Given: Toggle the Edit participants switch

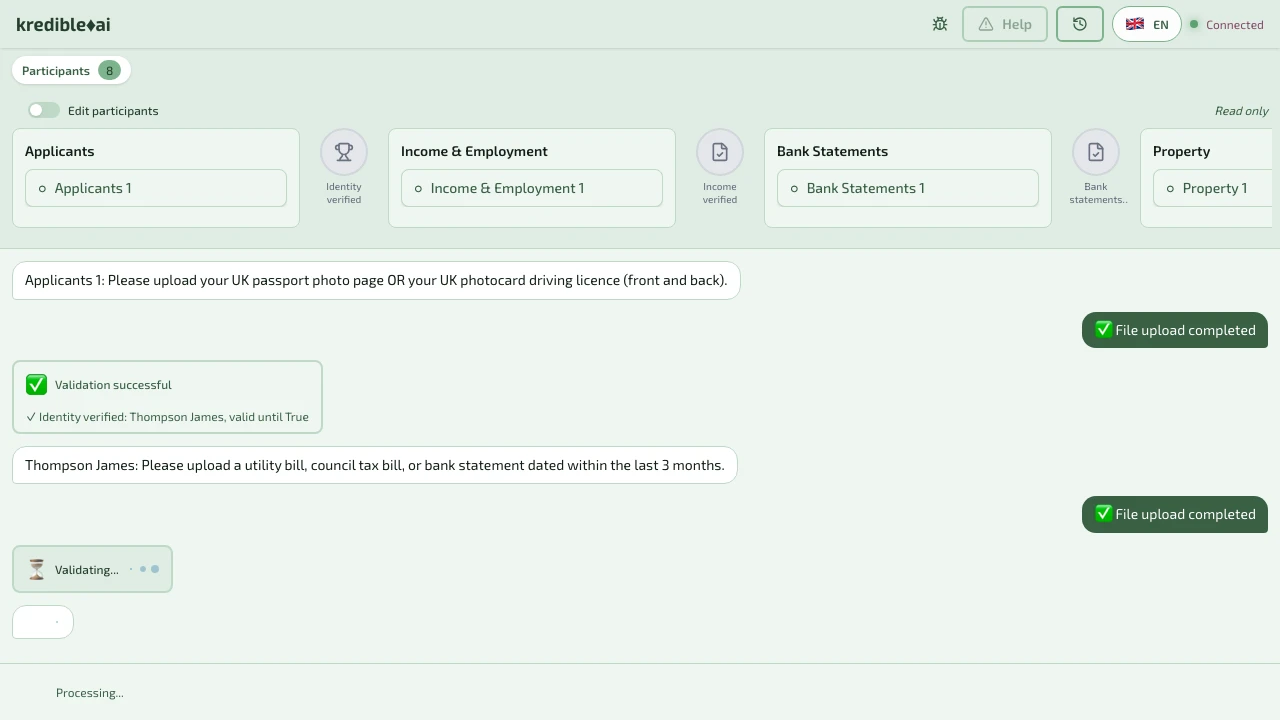Looking at the screenshot, I should point(44,111).
